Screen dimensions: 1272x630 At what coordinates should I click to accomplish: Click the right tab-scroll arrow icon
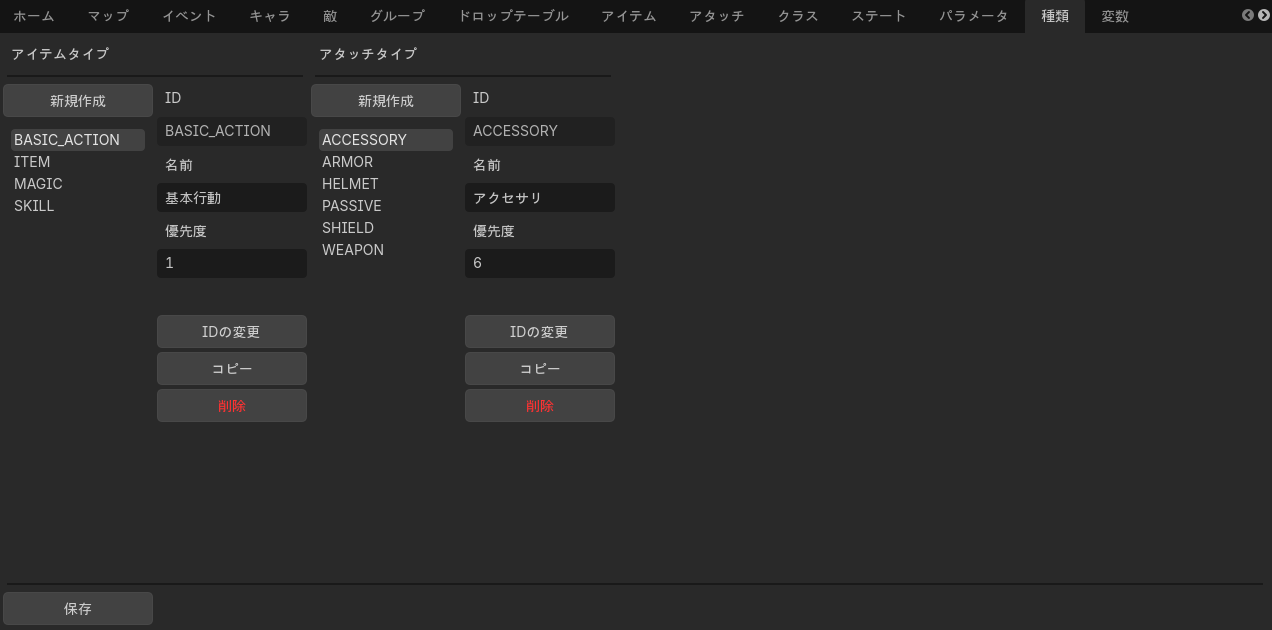1264,15
